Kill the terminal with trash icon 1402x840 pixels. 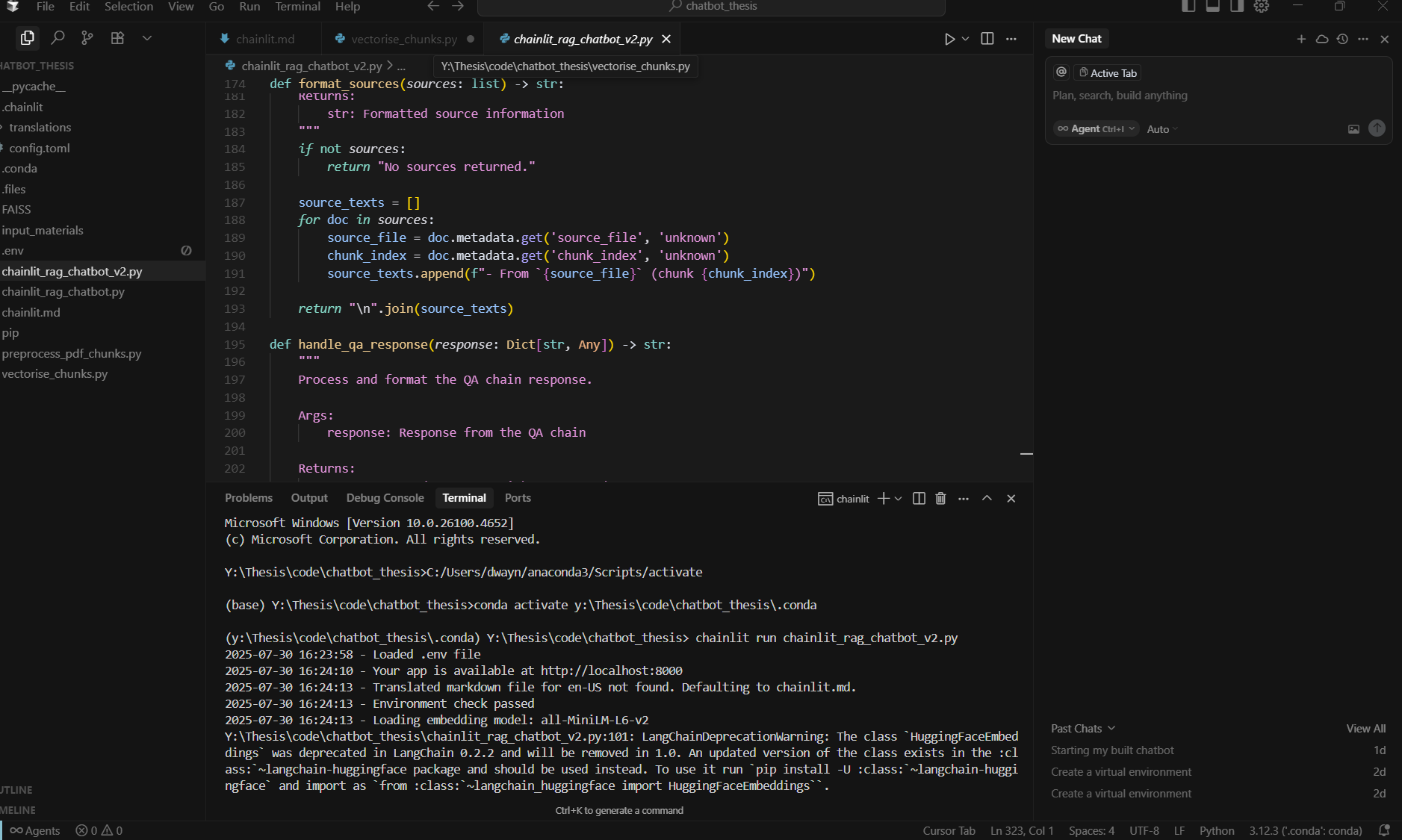coord(940,499)
